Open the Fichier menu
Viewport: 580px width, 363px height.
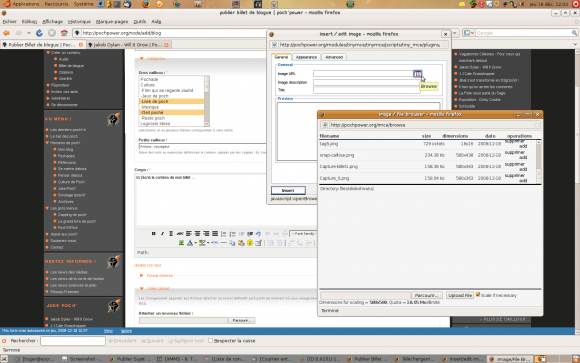pos(9,21)
